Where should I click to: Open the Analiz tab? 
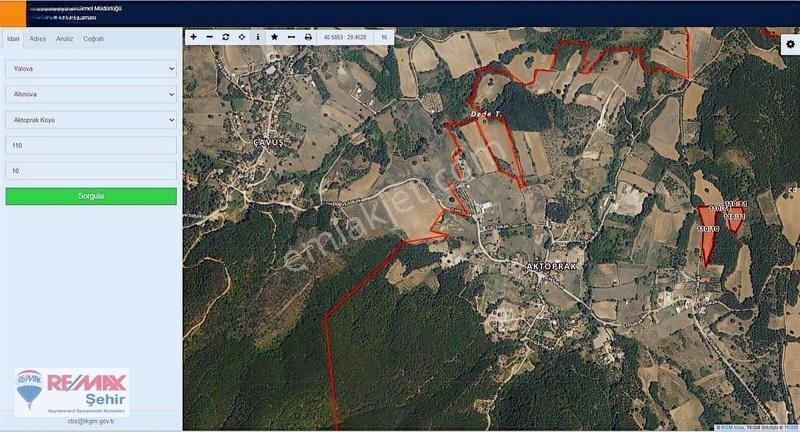point(64,39)
